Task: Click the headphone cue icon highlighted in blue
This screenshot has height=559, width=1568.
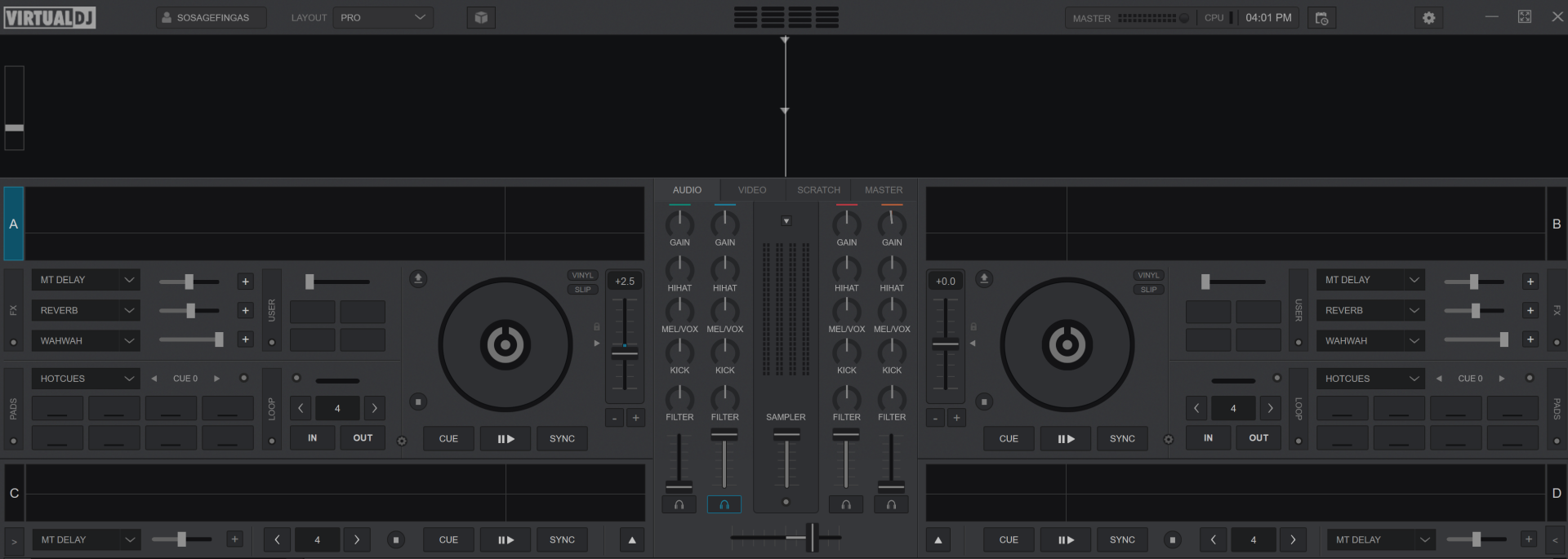Action: [x=724, y=505]
